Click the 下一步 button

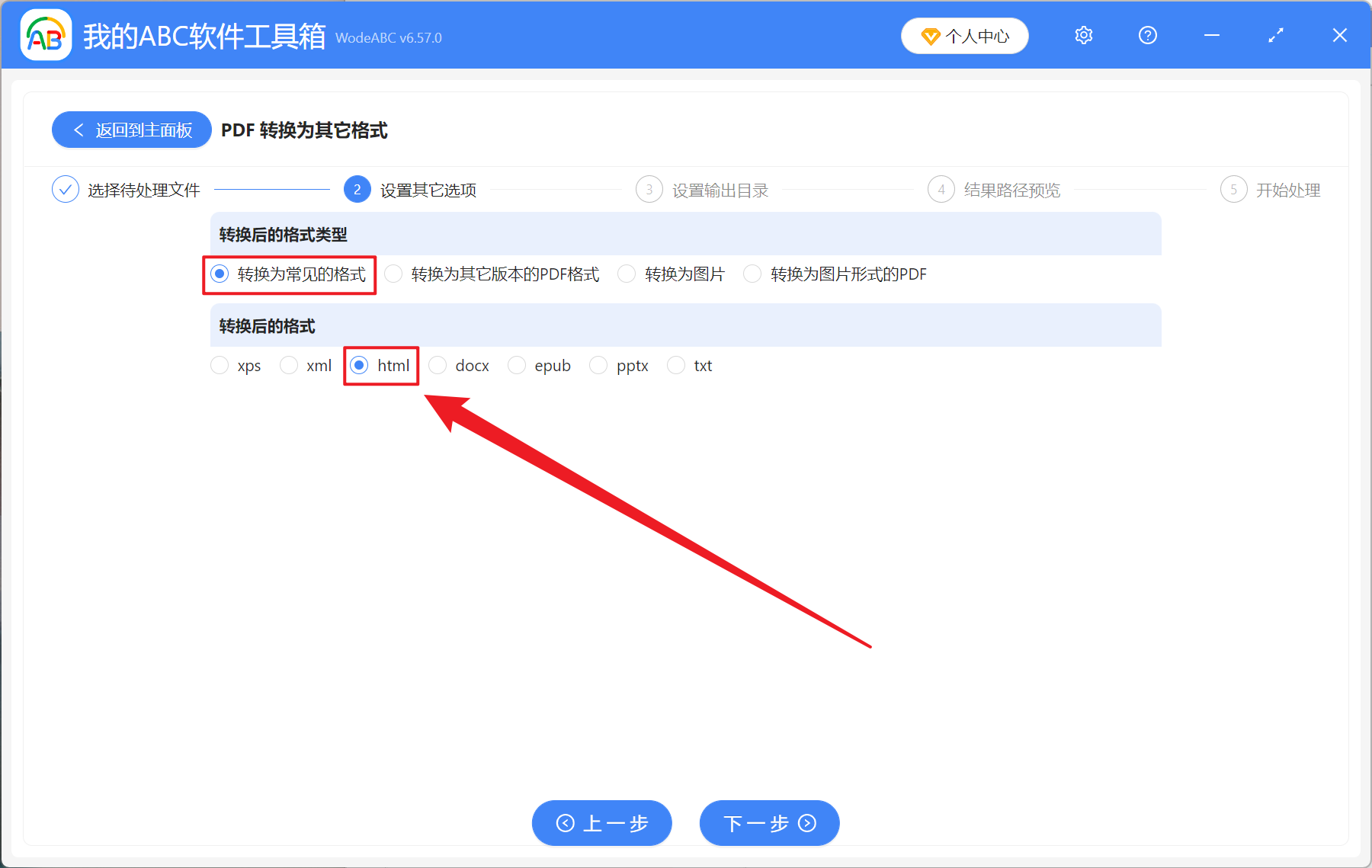[x=768, y=823]
